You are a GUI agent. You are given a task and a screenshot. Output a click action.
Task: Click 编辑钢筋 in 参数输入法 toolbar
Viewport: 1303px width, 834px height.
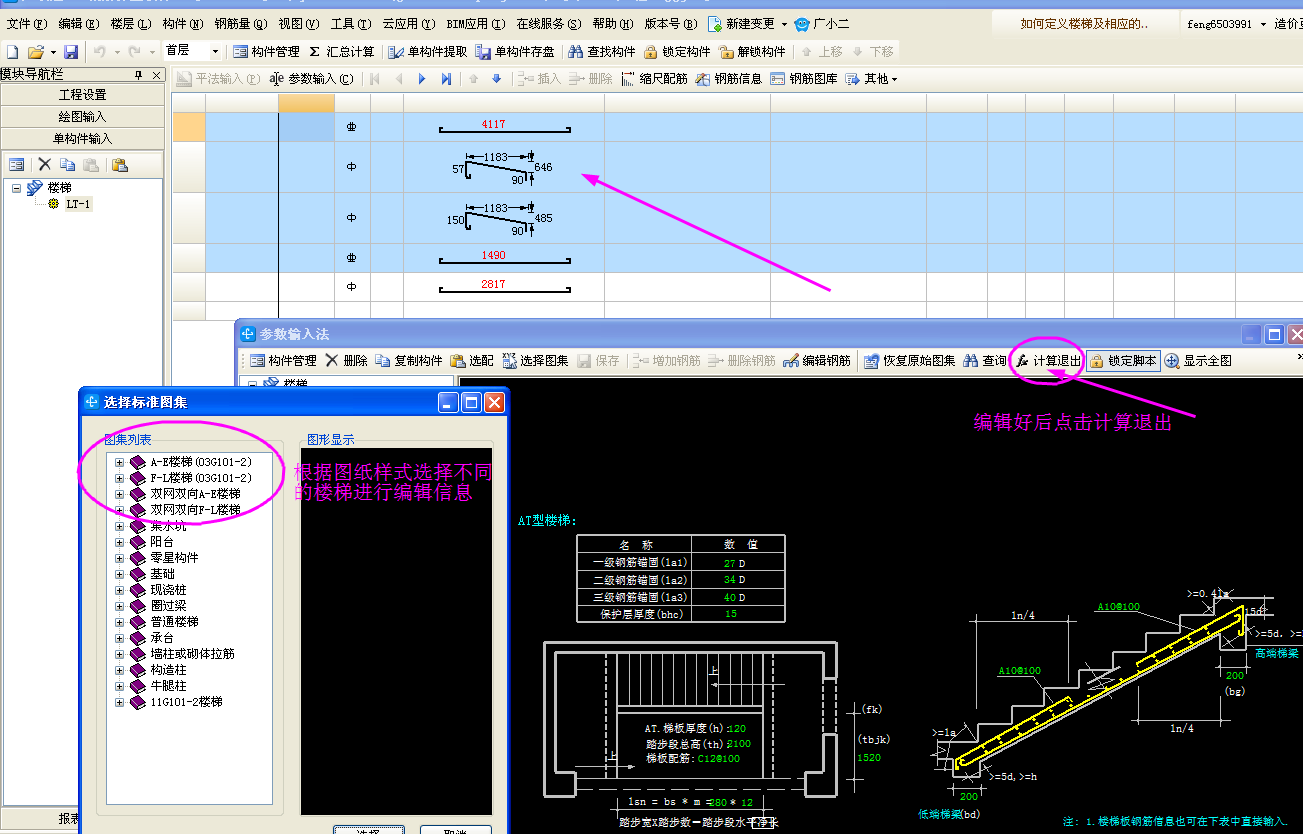click(817, 361)
